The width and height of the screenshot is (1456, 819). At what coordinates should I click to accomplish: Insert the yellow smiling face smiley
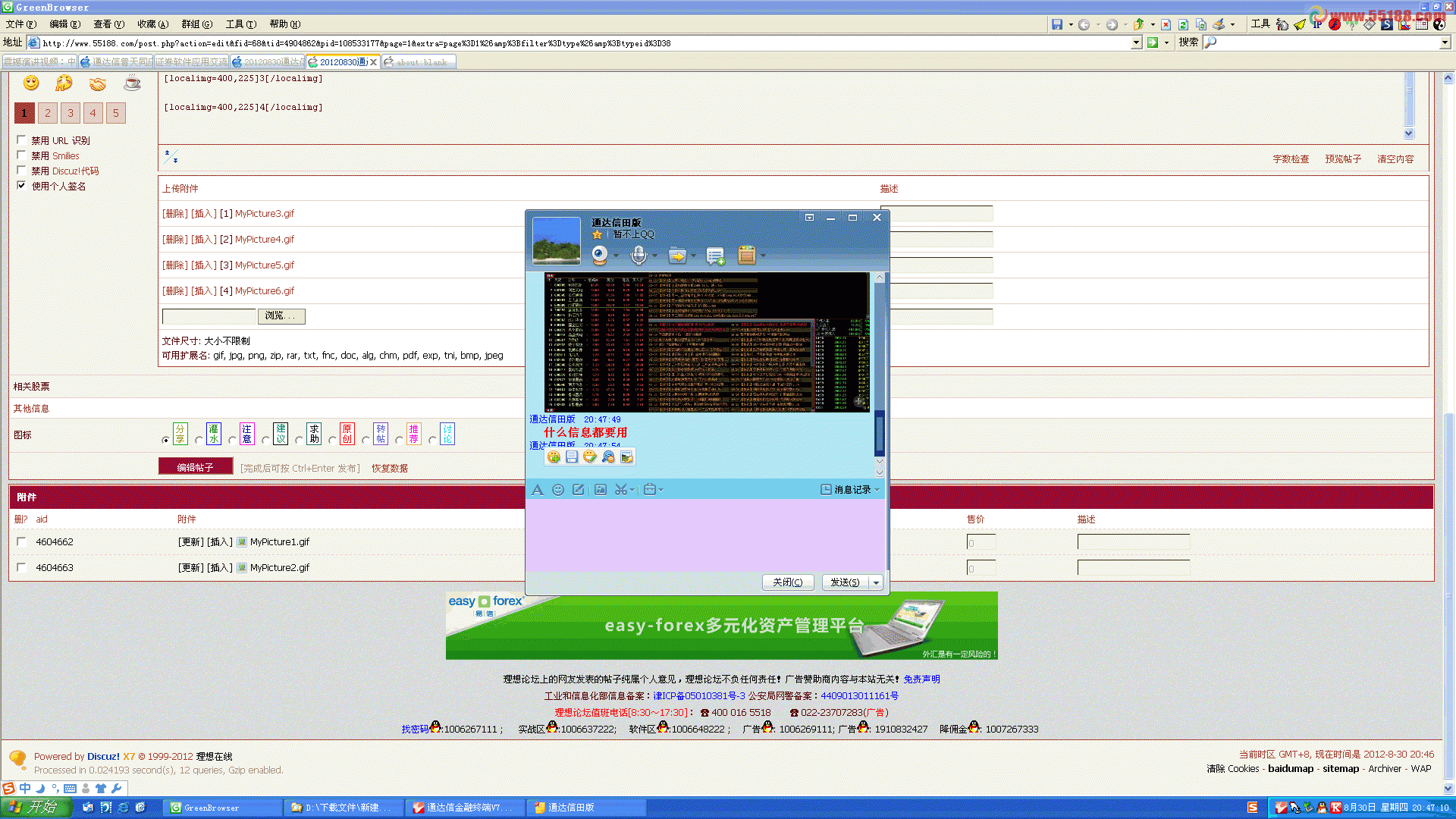[31, 83]
